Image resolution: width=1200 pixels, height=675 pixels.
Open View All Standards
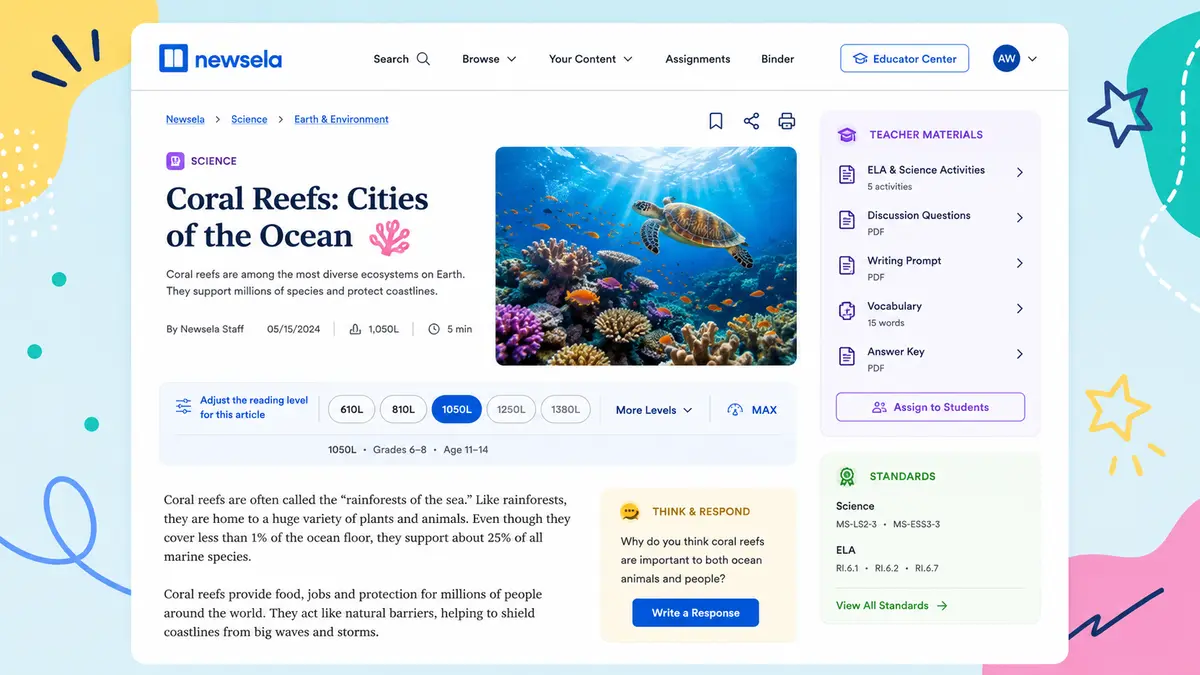click(x=892, y=606)
